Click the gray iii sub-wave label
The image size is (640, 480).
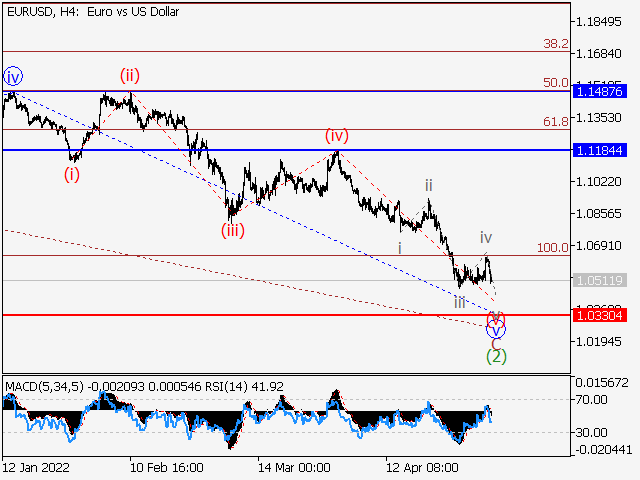(x=460, y=303)
